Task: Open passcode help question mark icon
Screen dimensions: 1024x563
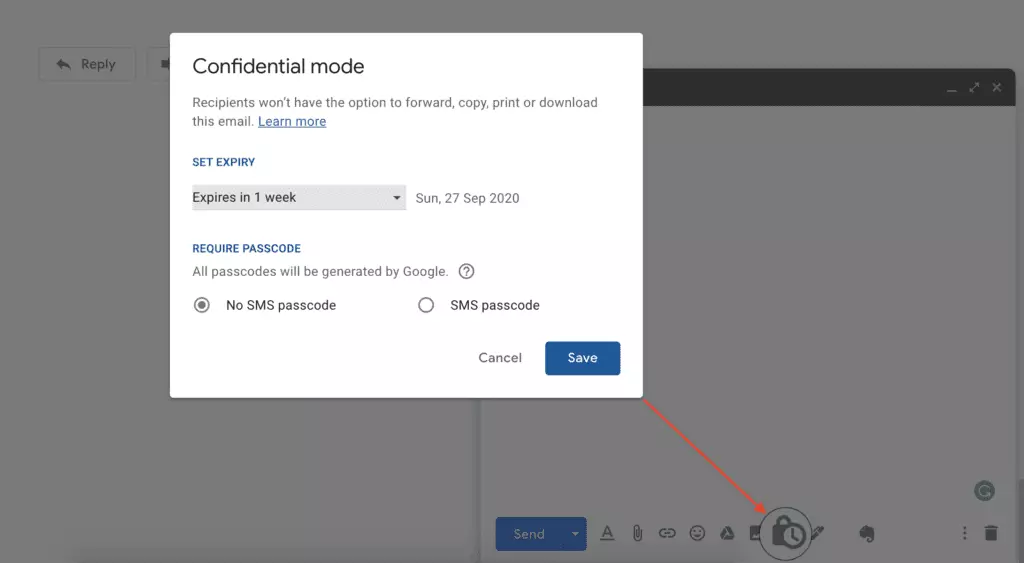Action: tap(466, 271)
